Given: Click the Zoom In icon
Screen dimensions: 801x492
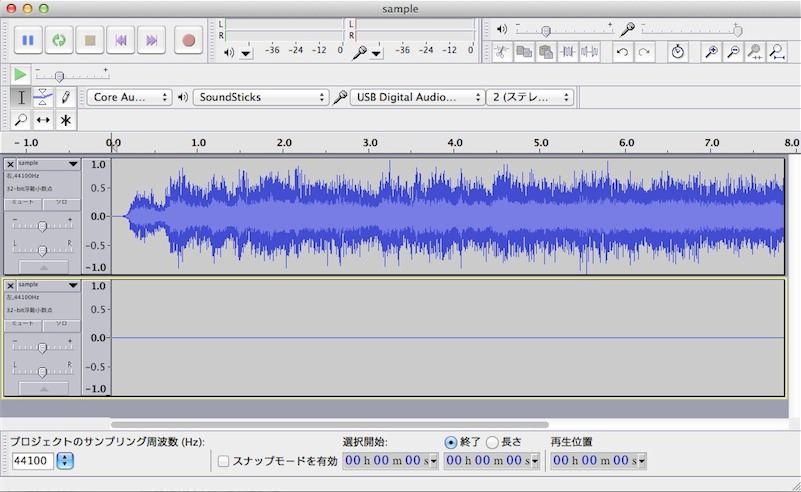Looking at the screenshot, I should 711,52.
